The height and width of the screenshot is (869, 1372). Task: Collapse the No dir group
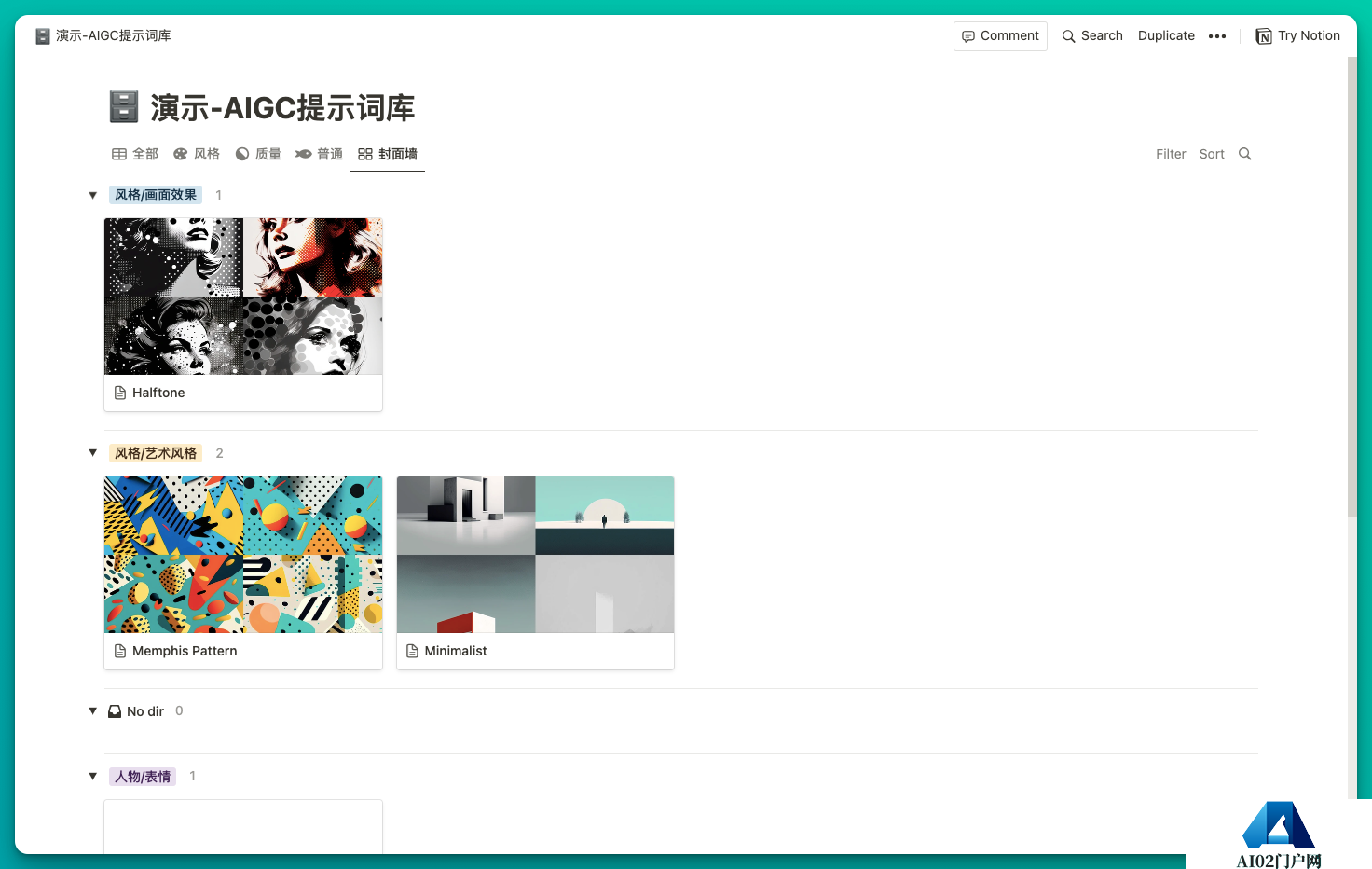point(92,711)
